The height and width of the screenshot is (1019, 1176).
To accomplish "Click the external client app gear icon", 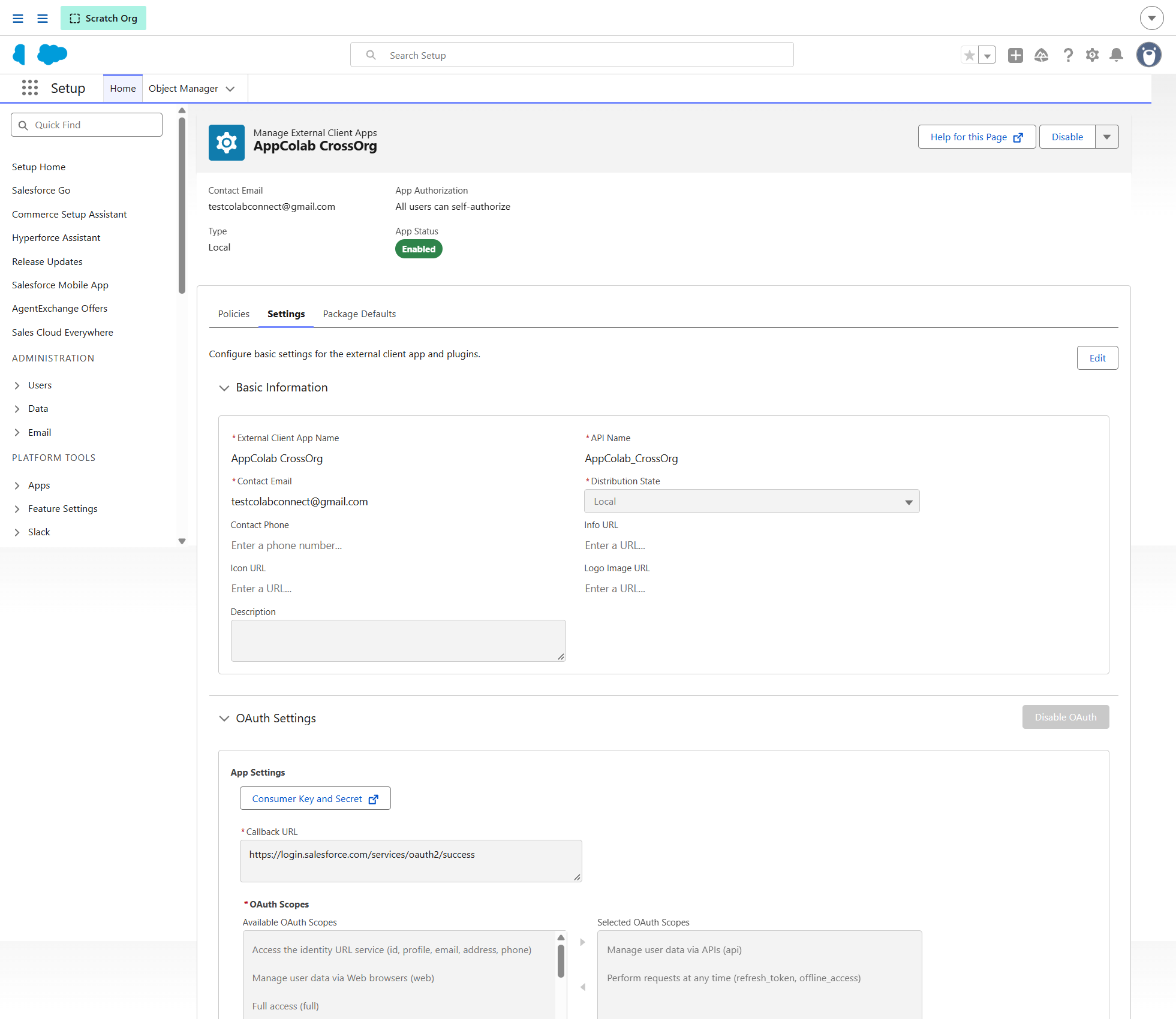I will tap(227, 143).
